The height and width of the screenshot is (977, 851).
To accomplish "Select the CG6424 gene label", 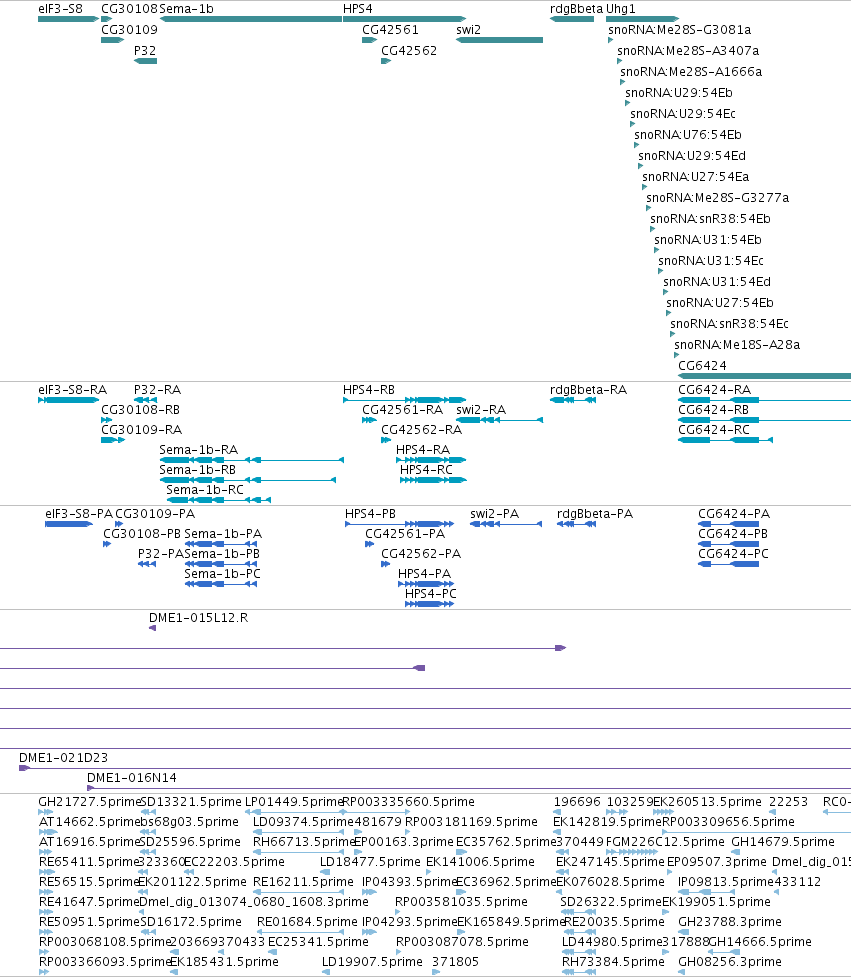I will coord(702,366).
